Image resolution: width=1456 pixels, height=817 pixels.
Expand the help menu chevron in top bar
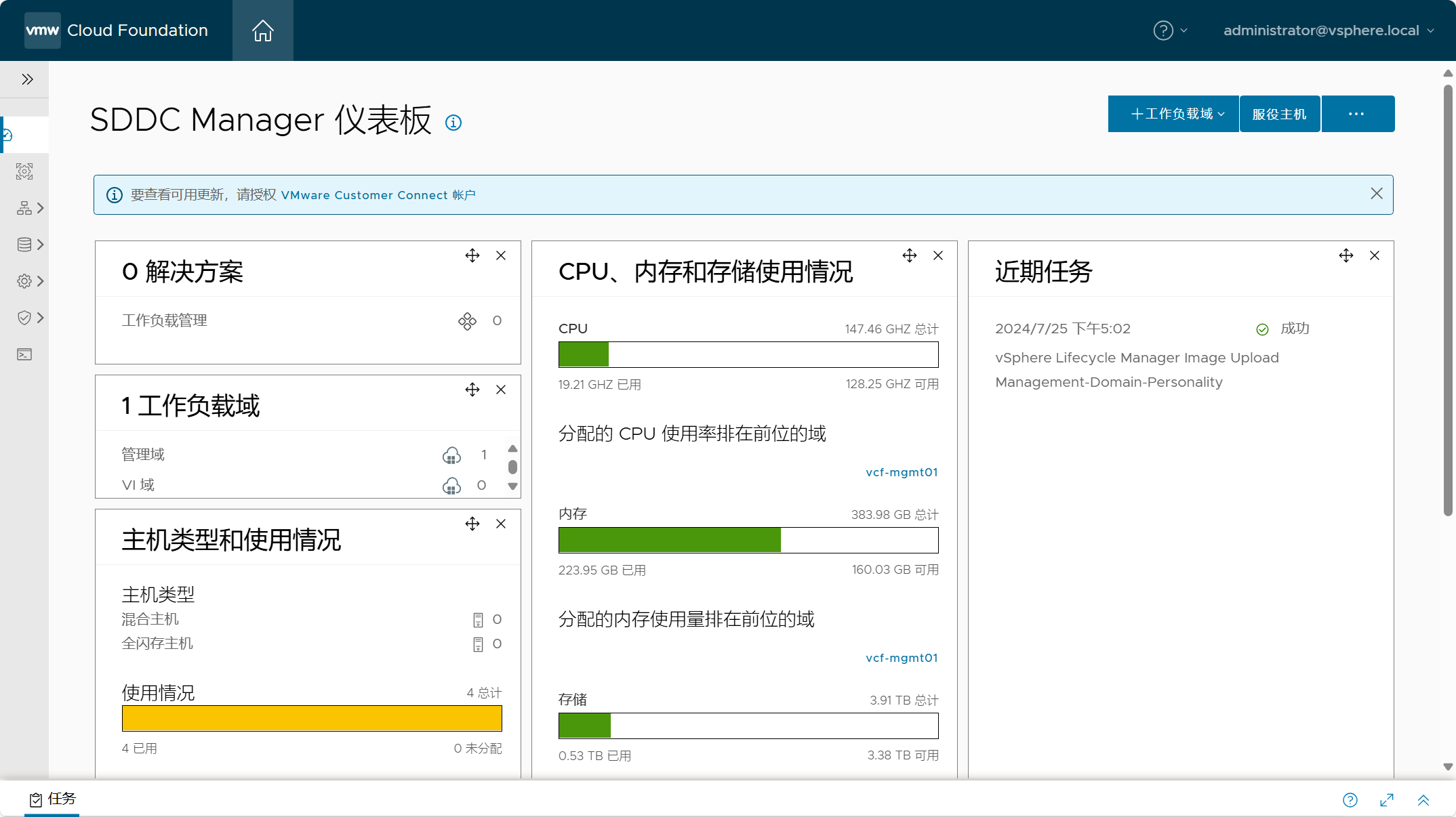[x=1184, y=30]
